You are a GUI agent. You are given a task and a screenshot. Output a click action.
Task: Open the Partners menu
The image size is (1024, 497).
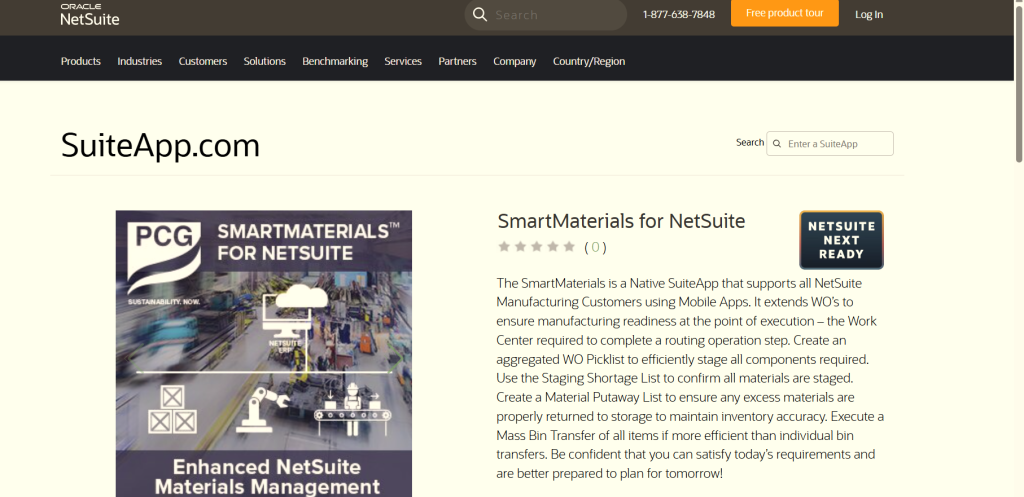point(457,61)
